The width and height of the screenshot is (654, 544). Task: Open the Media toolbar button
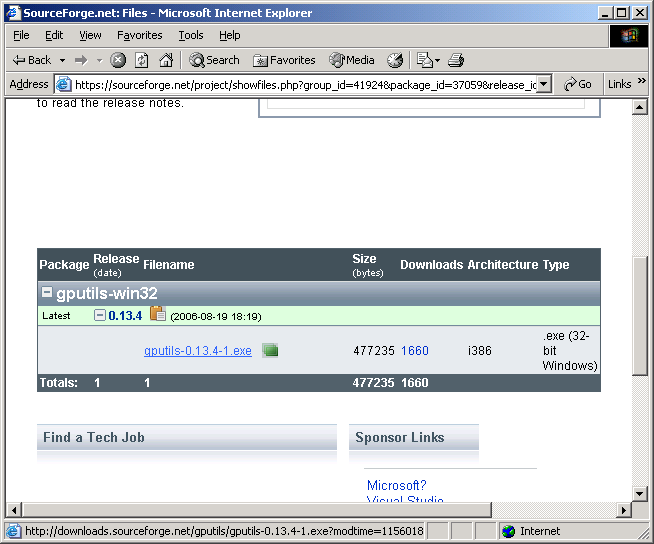pyautogui.click(x=352, y=60)
